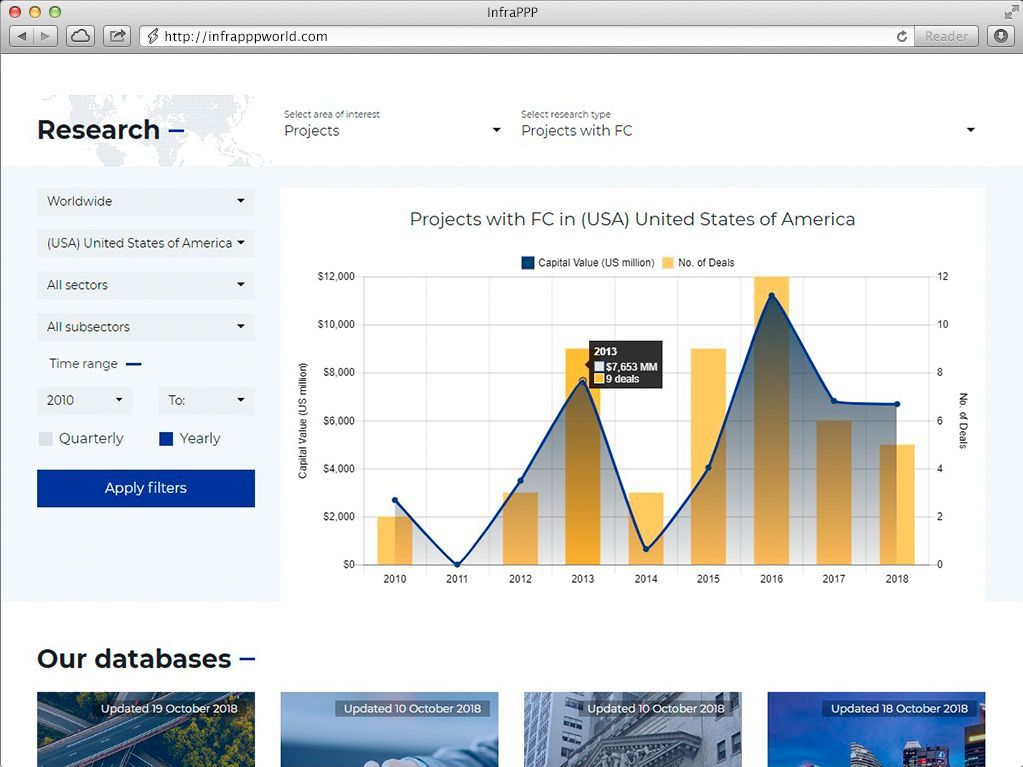Enable the Quarterly checkbox
This screenshot has height=767, width=1023.
point(45,439)
